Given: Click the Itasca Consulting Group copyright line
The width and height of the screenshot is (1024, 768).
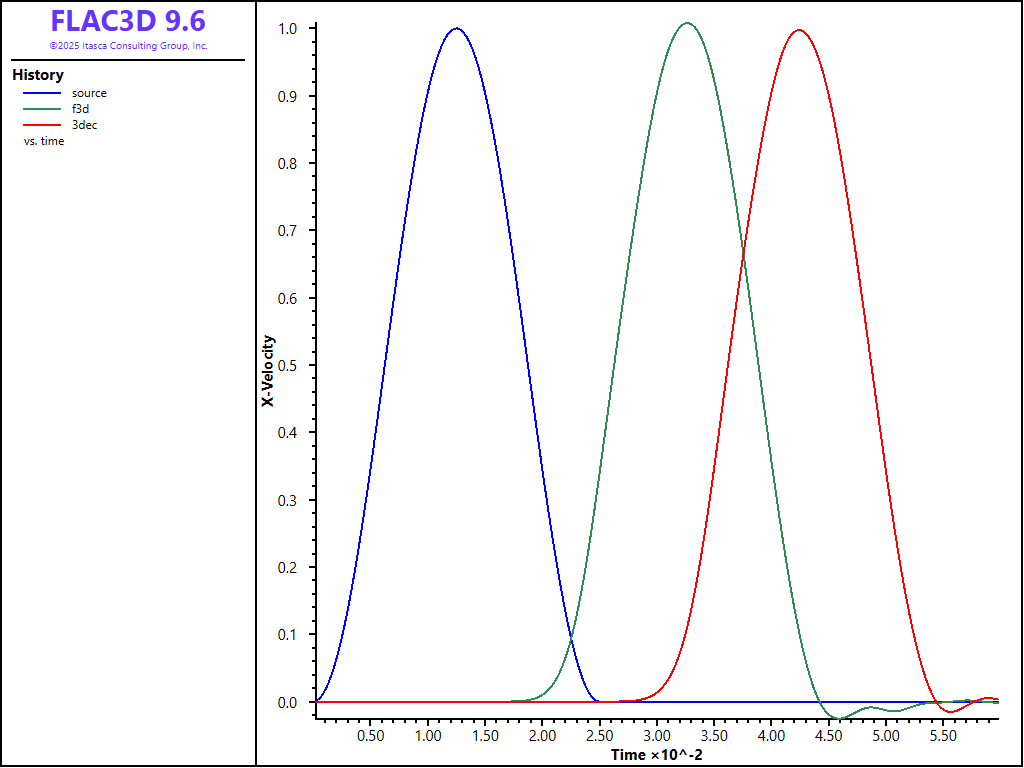Looking at the screenshot, I should click(x=128, y=46).
